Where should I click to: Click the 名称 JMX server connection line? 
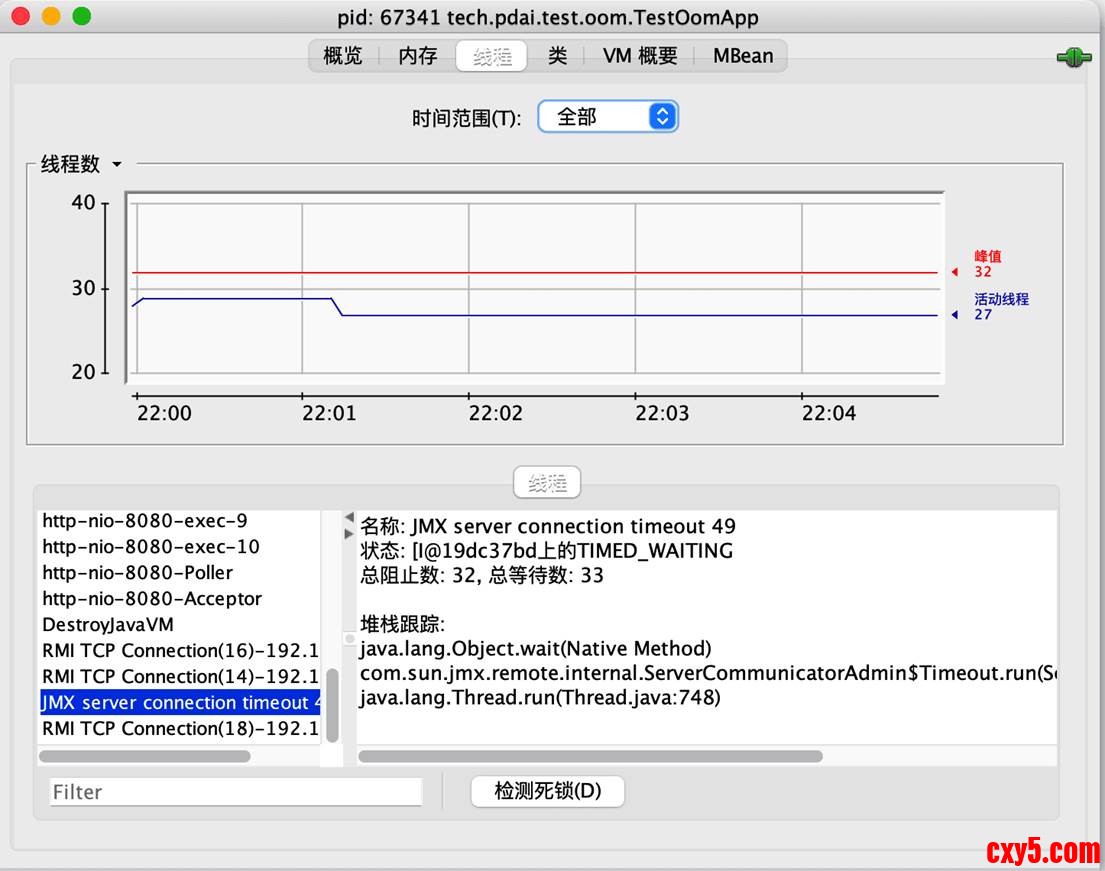[x=548, y=526]
